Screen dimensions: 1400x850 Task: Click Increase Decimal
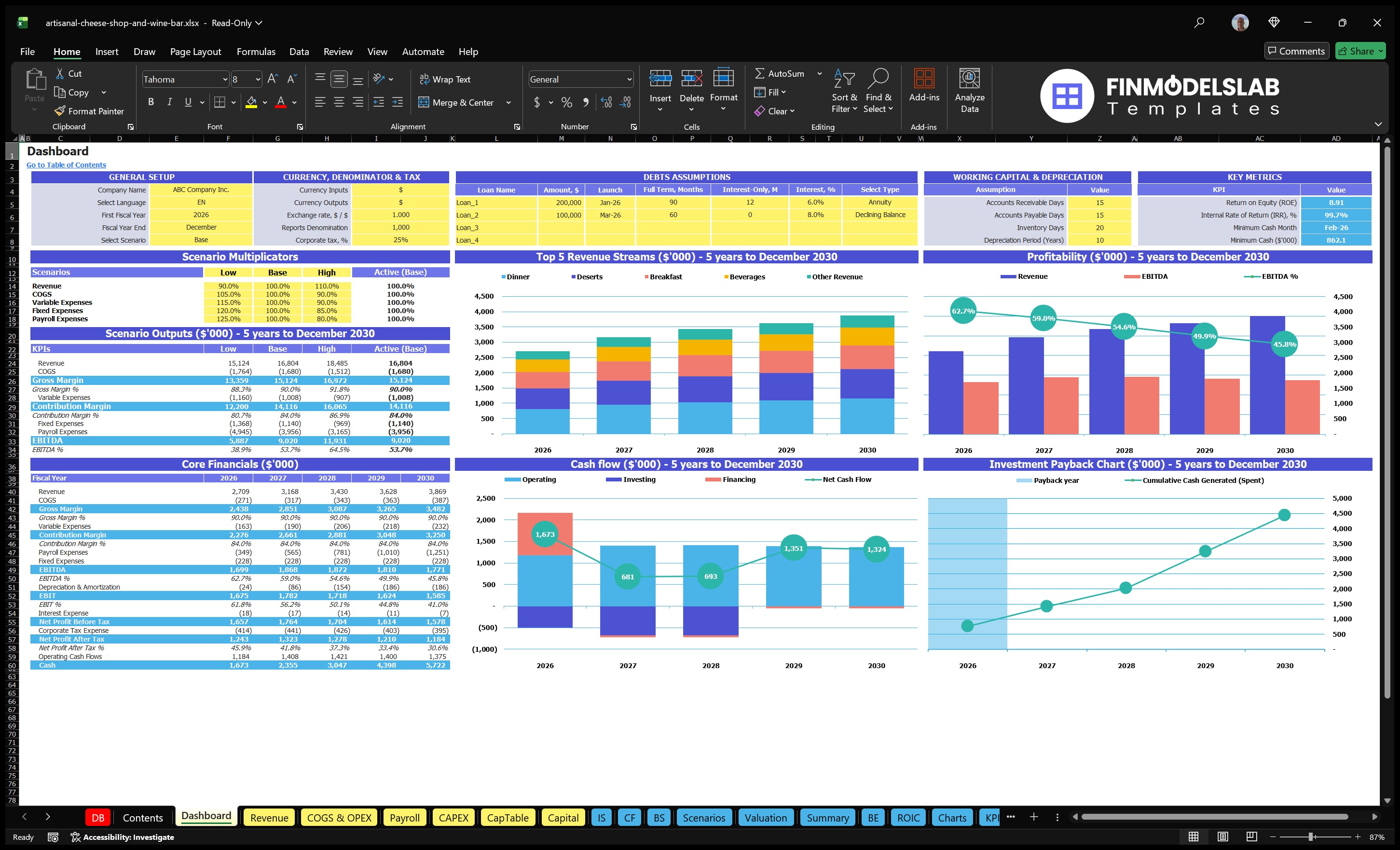605,103
